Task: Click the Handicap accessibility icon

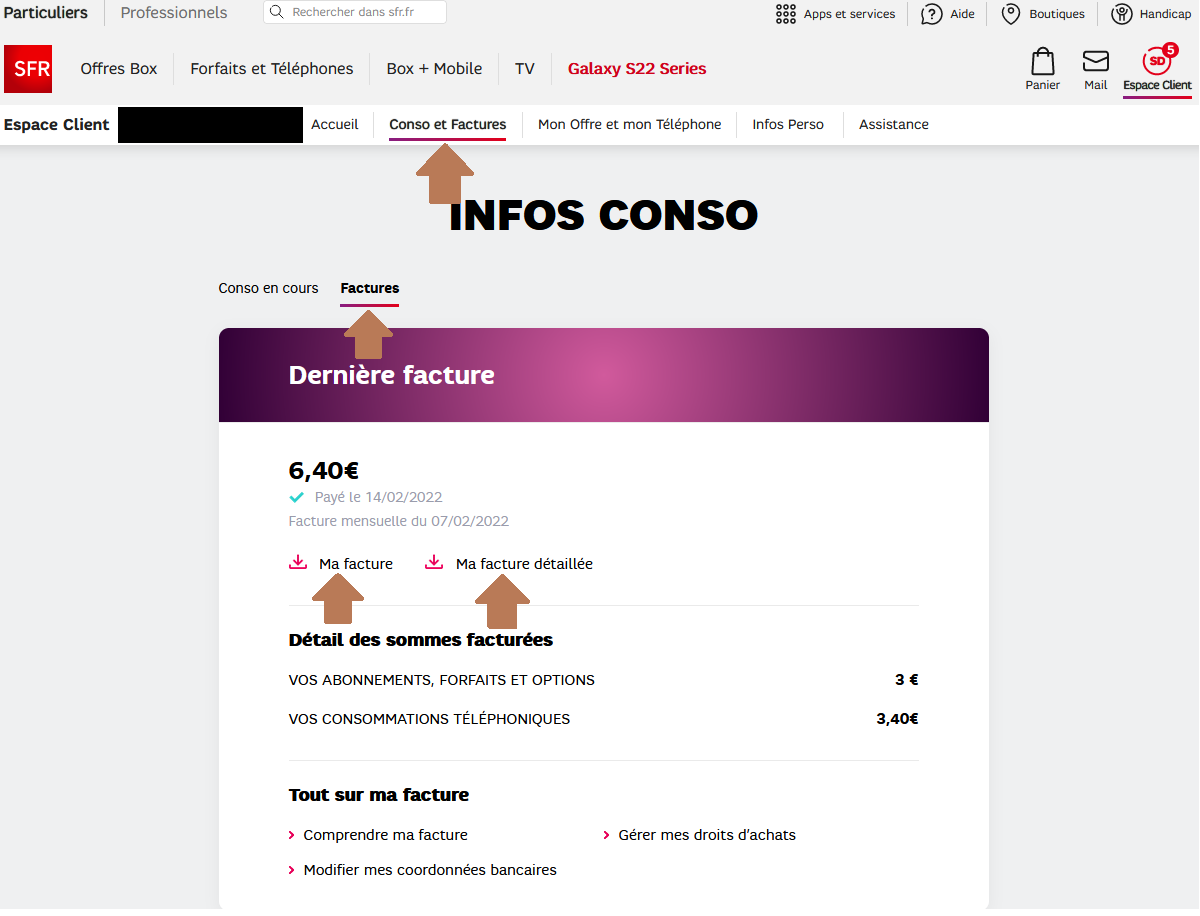Action: 1122,14
